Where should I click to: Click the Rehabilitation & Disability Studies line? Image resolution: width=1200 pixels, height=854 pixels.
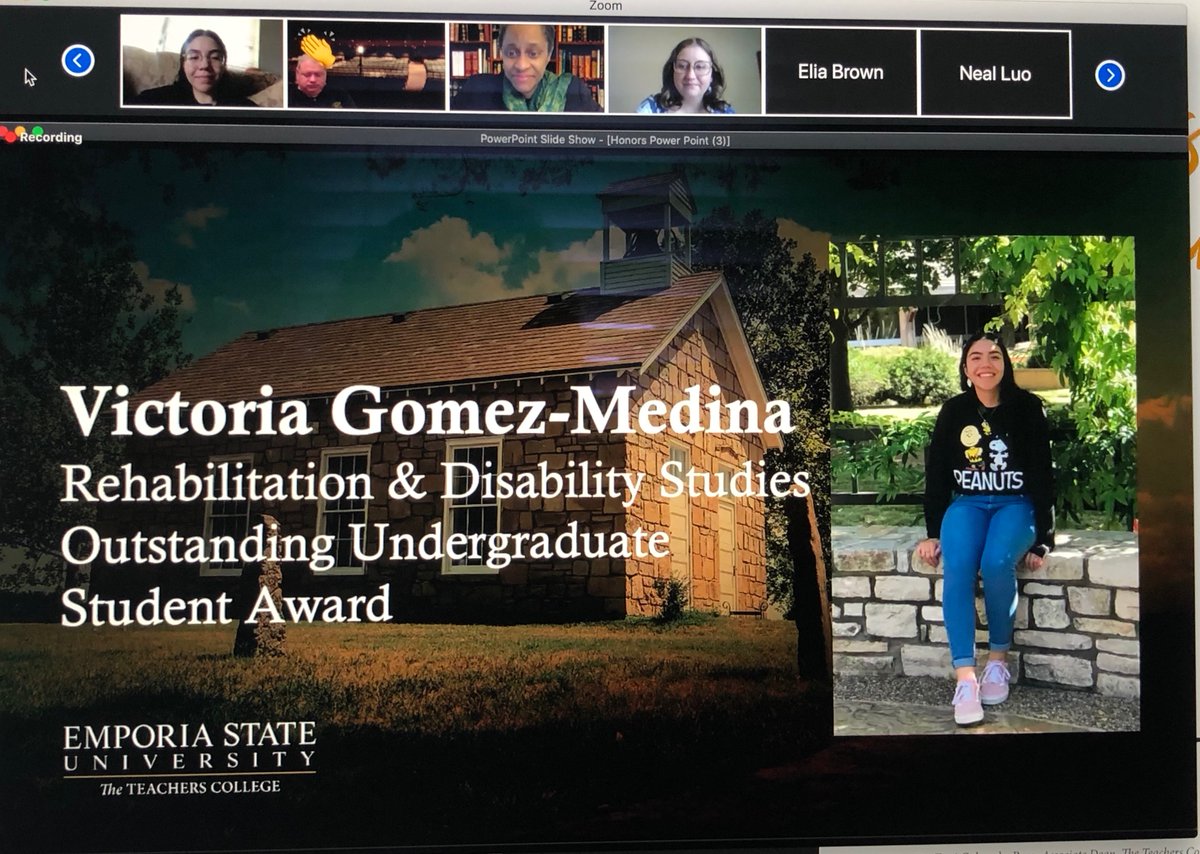coord(436,484)
